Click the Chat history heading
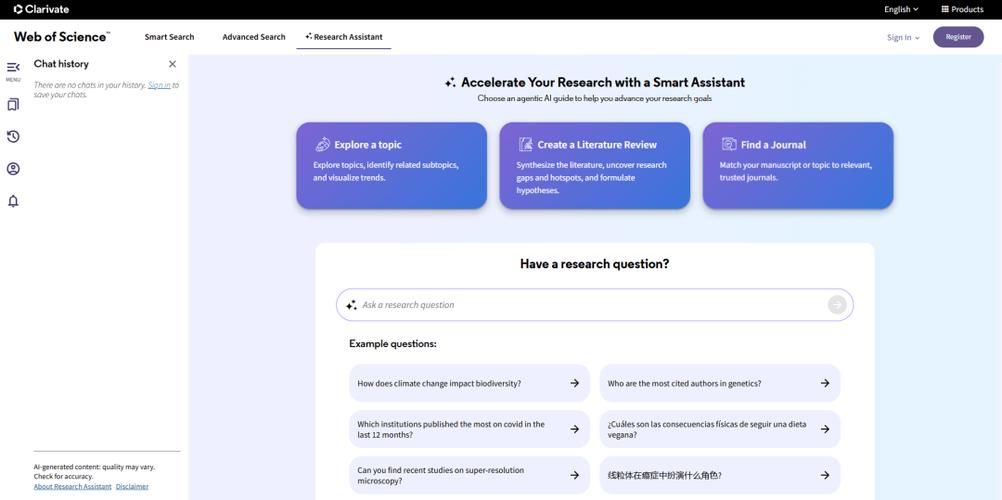Viewport: 1002px width, 500px height. [x=61, y=64]
